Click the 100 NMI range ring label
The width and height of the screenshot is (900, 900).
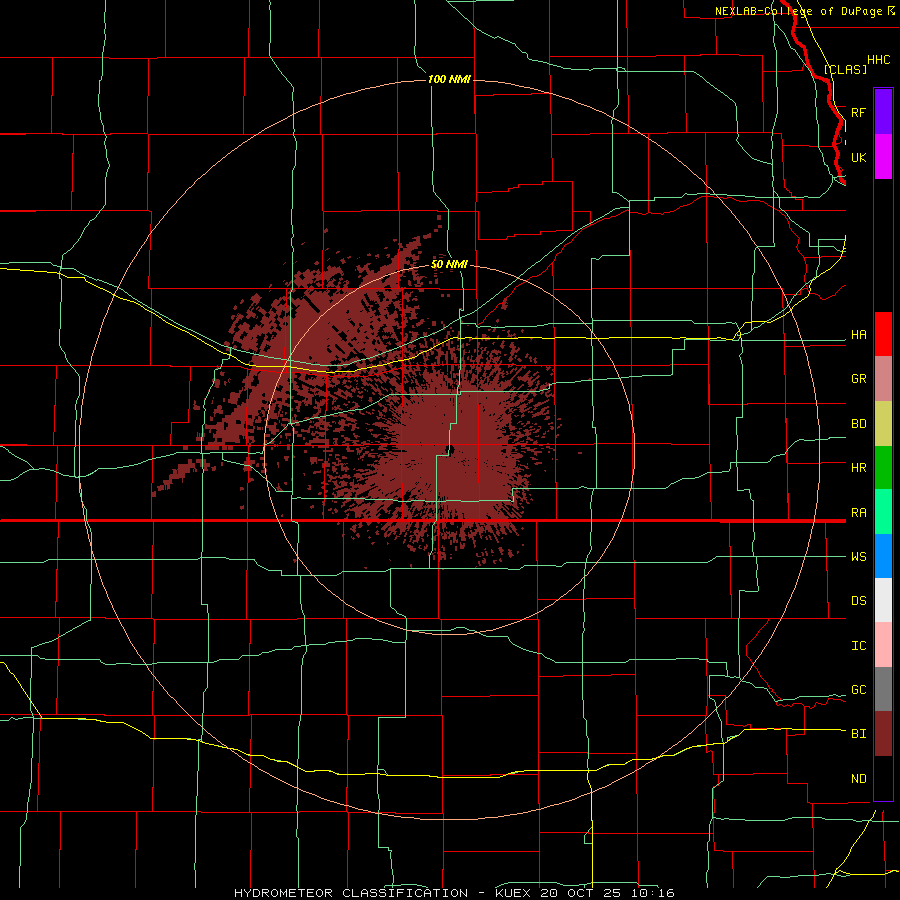pos(449,79)
